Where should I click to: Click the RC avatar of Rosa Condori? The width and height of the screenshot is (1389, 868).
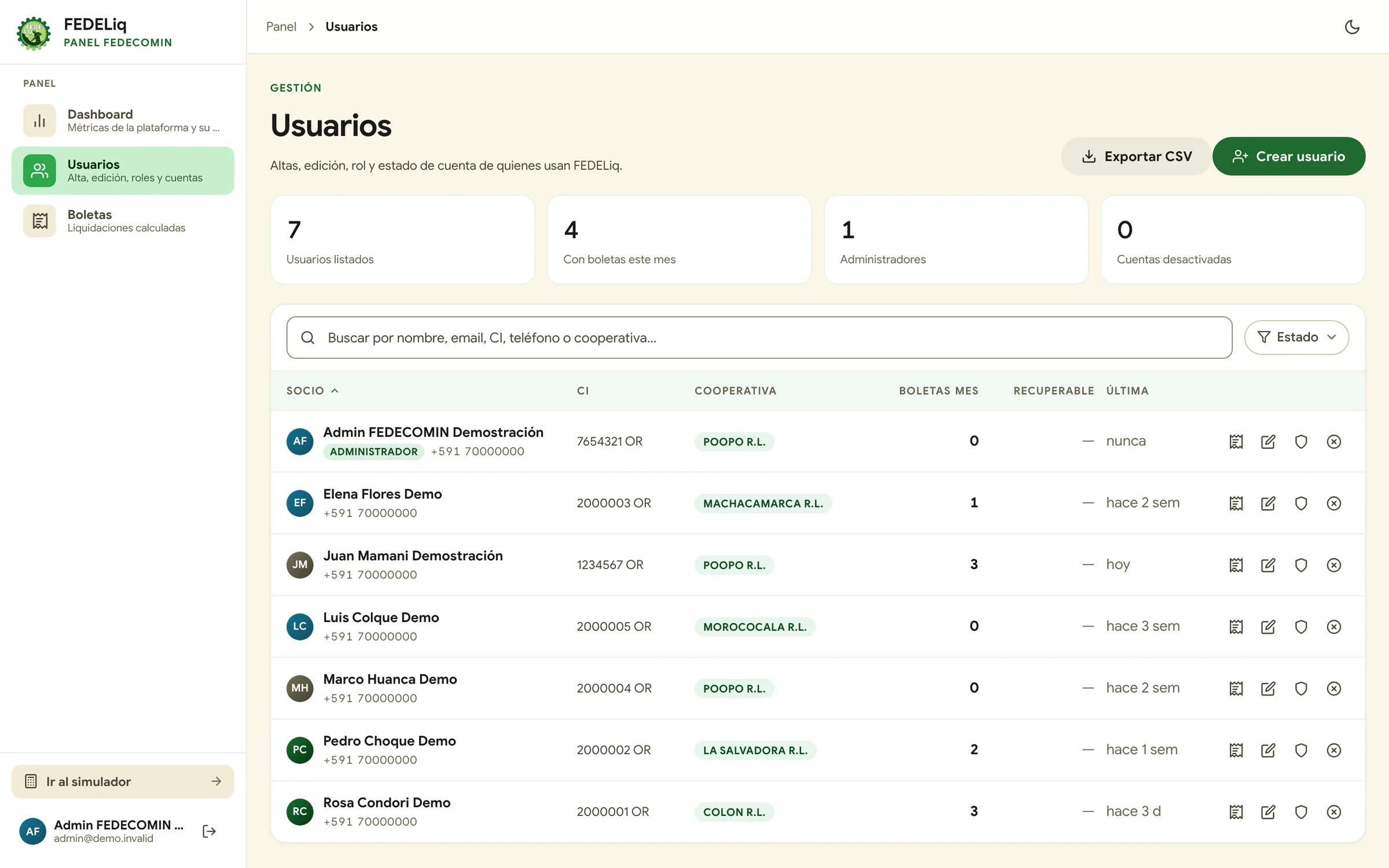(x=300, y=812)
